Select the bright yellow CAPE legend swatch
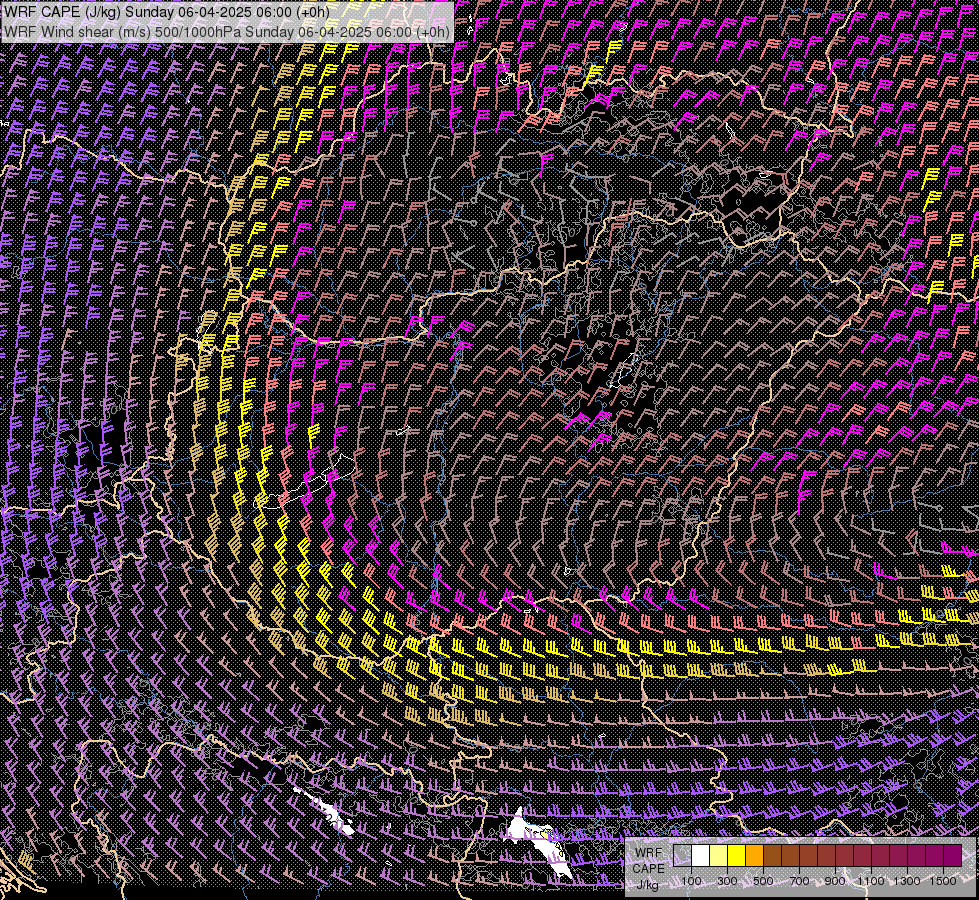Screen dimensions: 979x900 coord(737,856)
